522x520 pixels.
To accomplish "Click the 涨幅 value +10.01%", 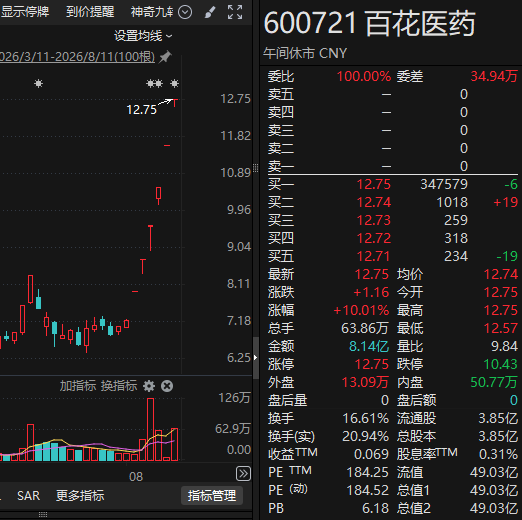I will click(361, 310).
